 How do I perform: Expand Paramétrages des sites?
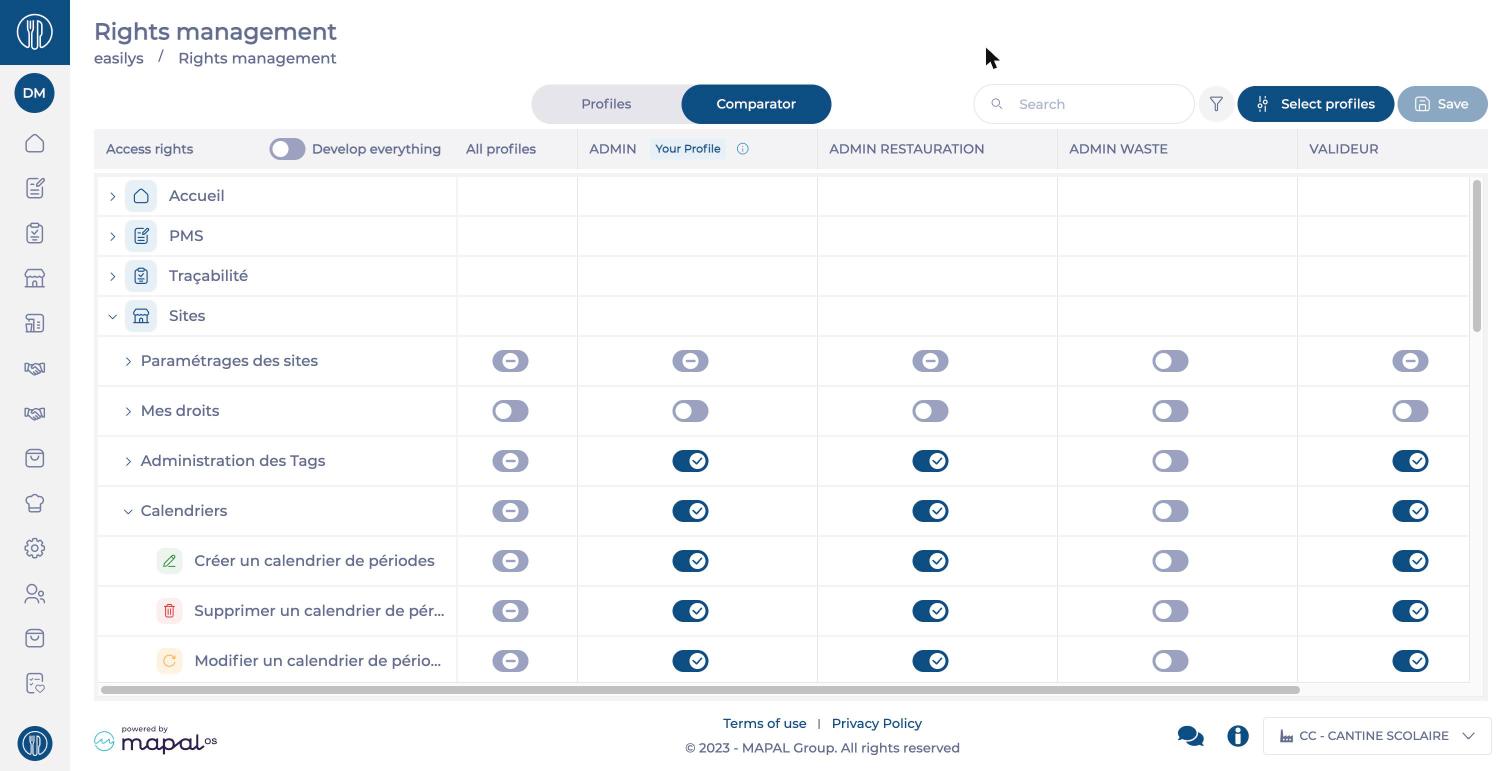128,361
